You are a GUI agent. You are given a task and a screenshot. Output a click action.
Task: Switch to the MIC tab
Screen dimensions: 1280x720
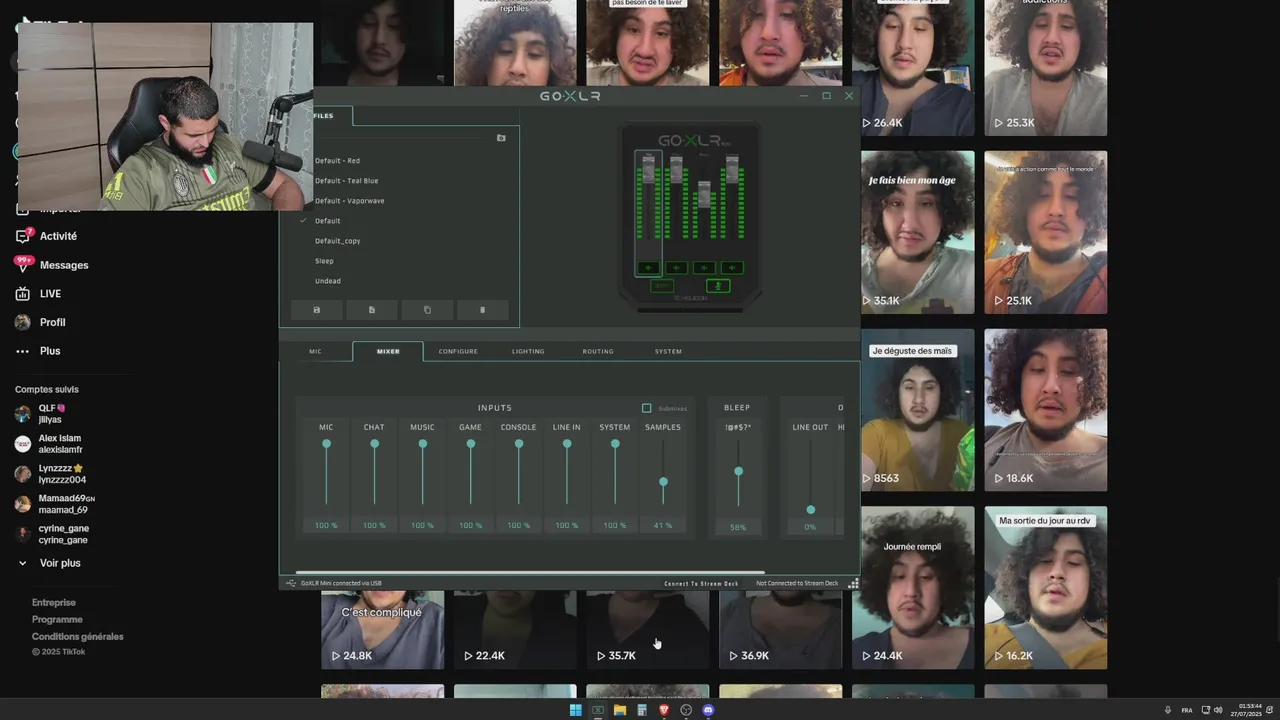(316, 351)
